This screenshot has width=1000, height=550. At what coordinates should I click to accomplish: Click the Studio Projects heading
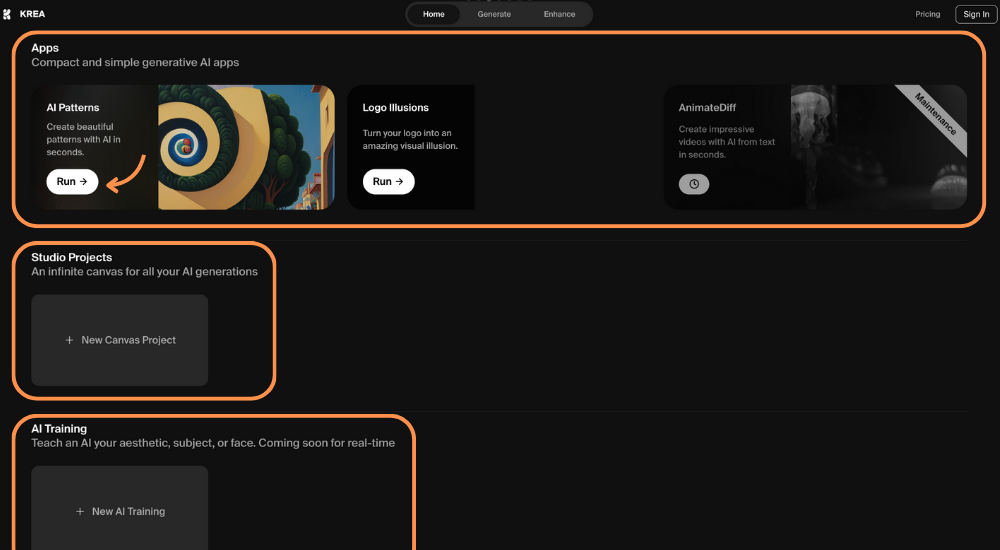71,257
